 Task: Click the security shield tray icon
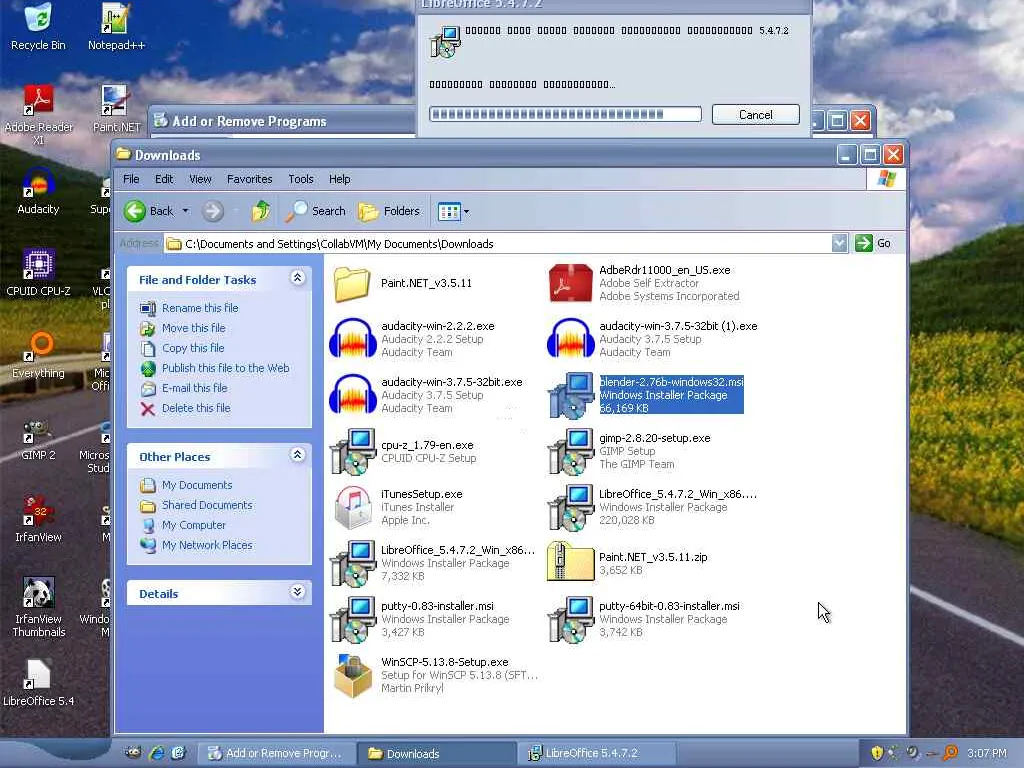(x=877, y=753)
